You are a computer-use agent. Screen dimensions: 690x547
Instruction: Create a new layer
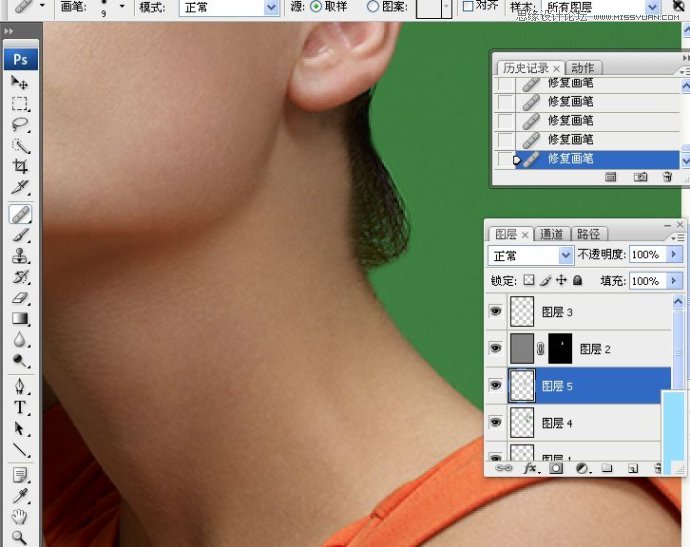coord(633,468)
